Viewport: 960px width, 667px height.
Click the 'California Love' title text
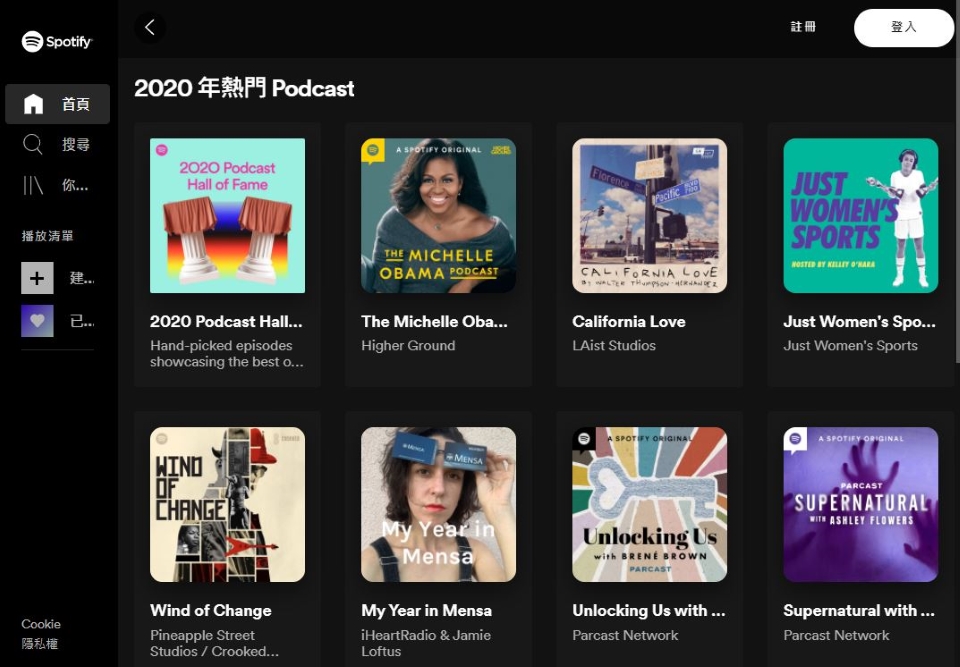coord(629,322)
